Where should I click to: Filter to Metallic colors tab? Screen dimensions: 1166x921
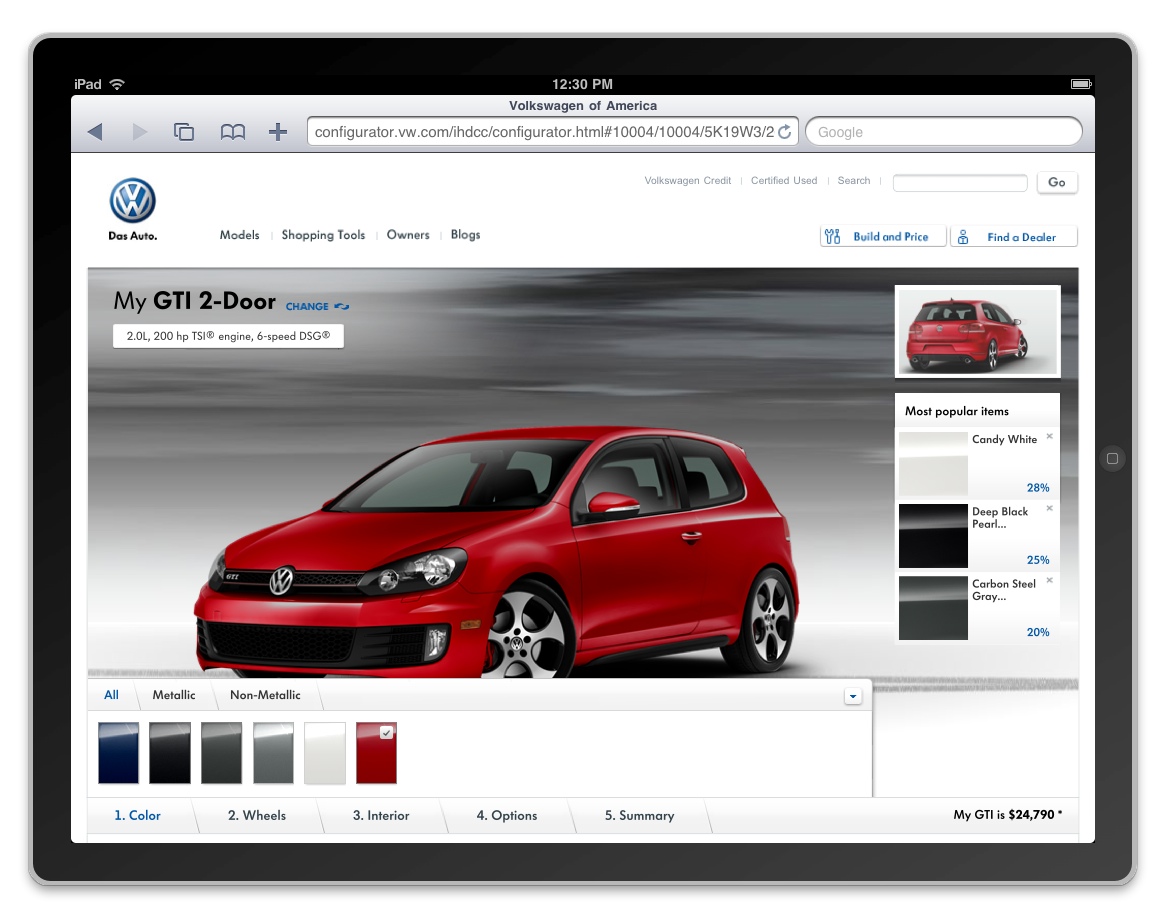click(x=174, y=695)
